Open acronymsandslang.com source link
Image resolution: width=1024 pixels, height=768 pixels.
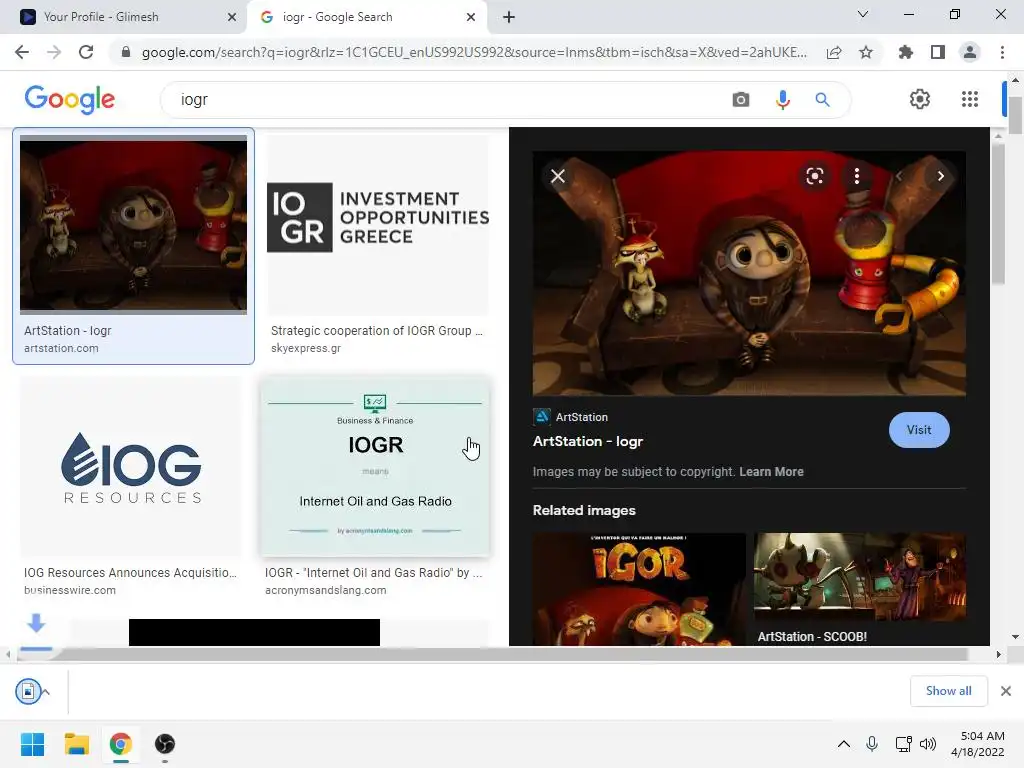click(x=325, y=590)
